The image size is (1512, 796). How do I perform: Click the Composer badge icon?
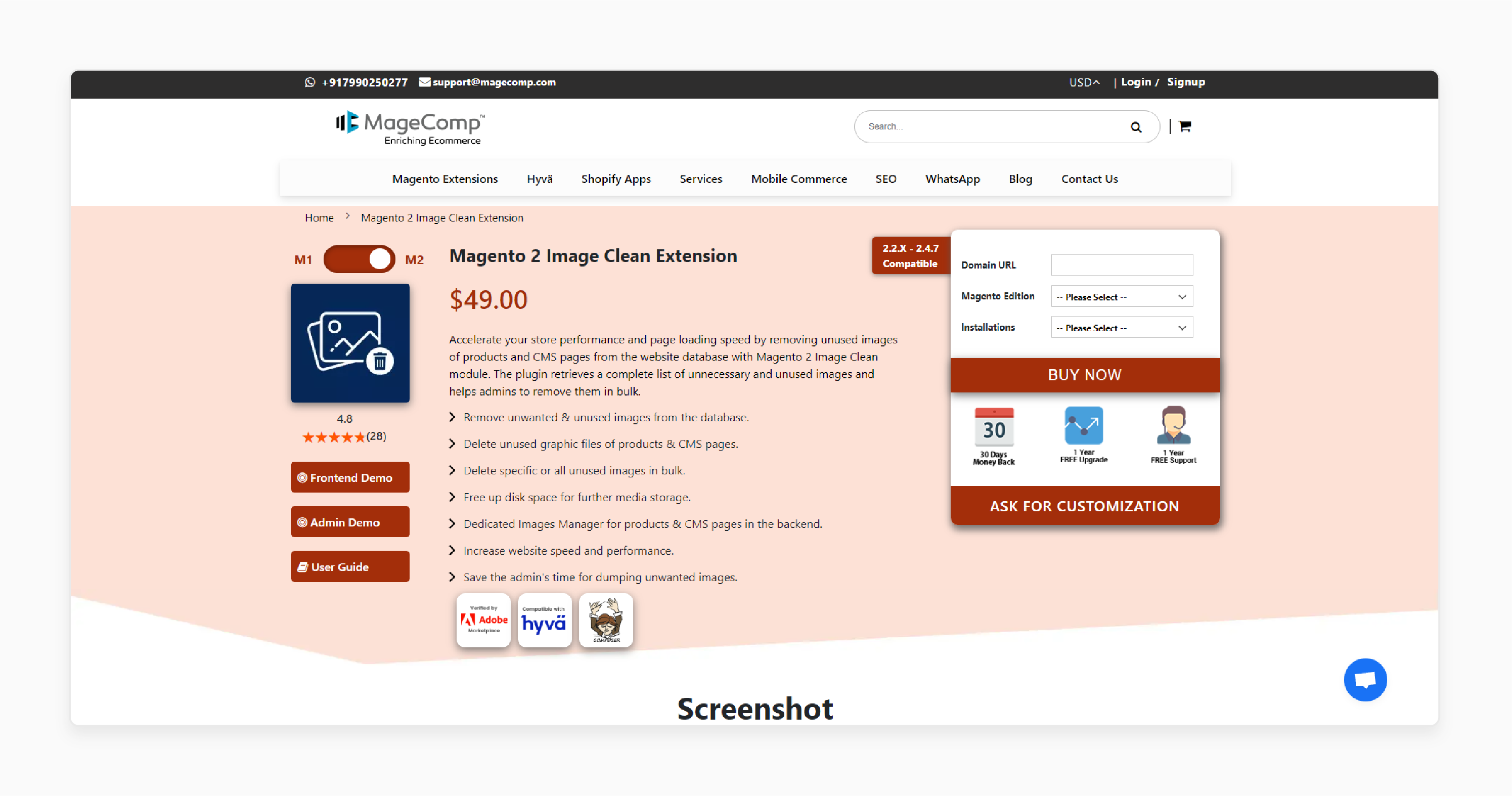point(606,620)
